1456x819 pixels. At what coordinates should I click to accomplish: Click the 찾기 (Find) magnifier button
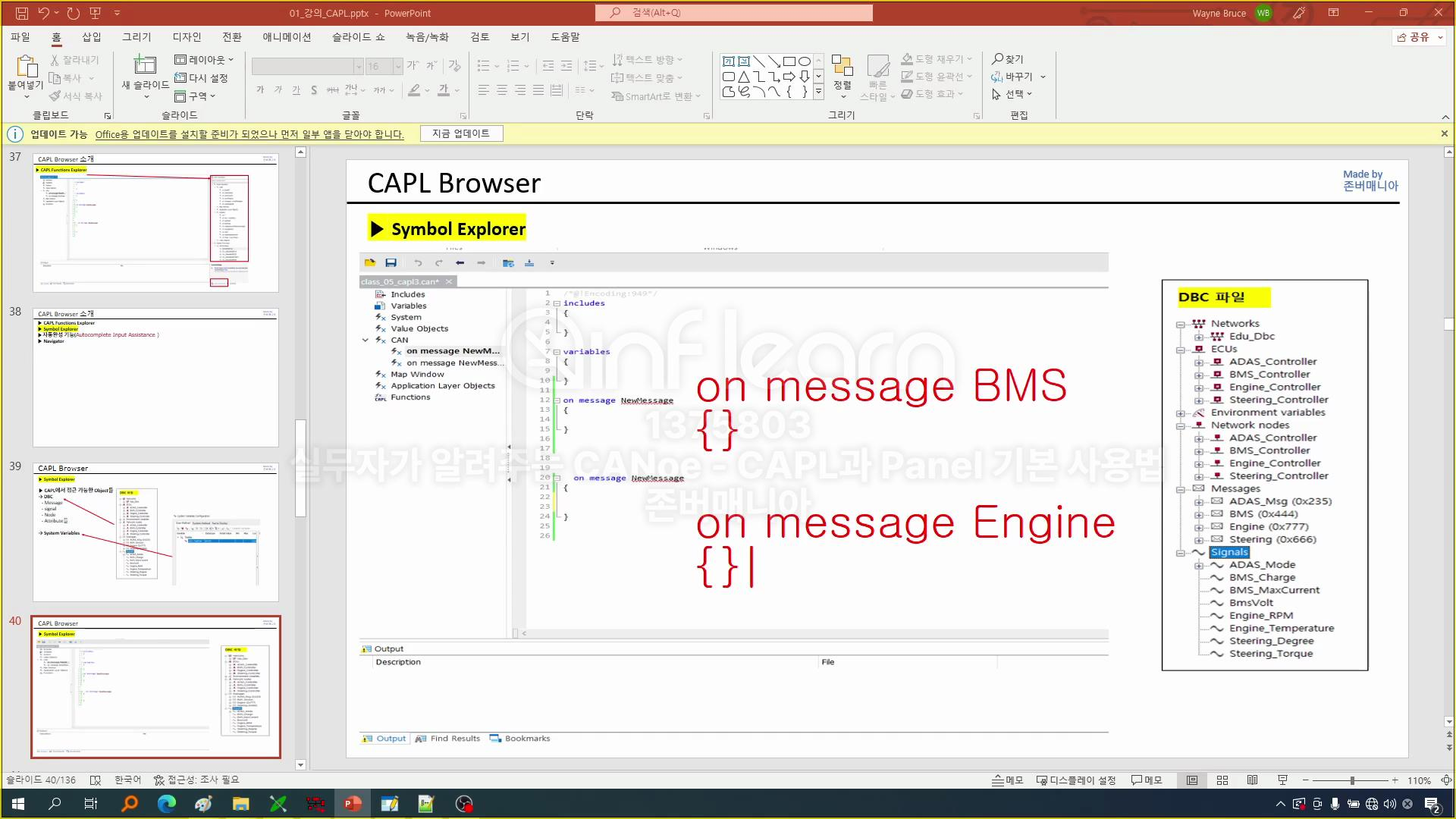pyautogui.click(x=1008, y=59)
